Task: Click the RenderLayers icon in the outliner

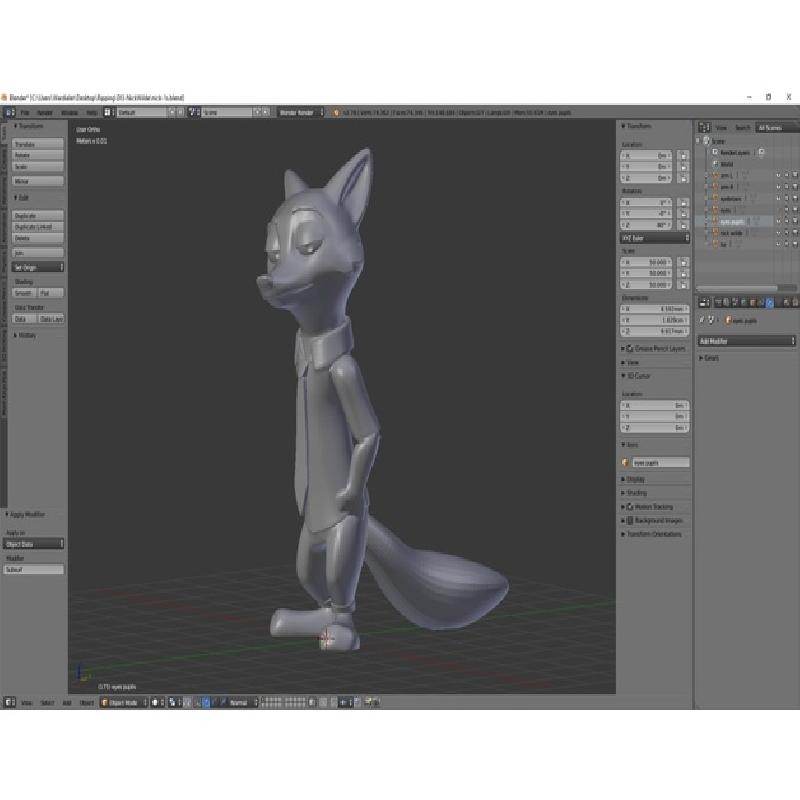Action: click(715, 152)
